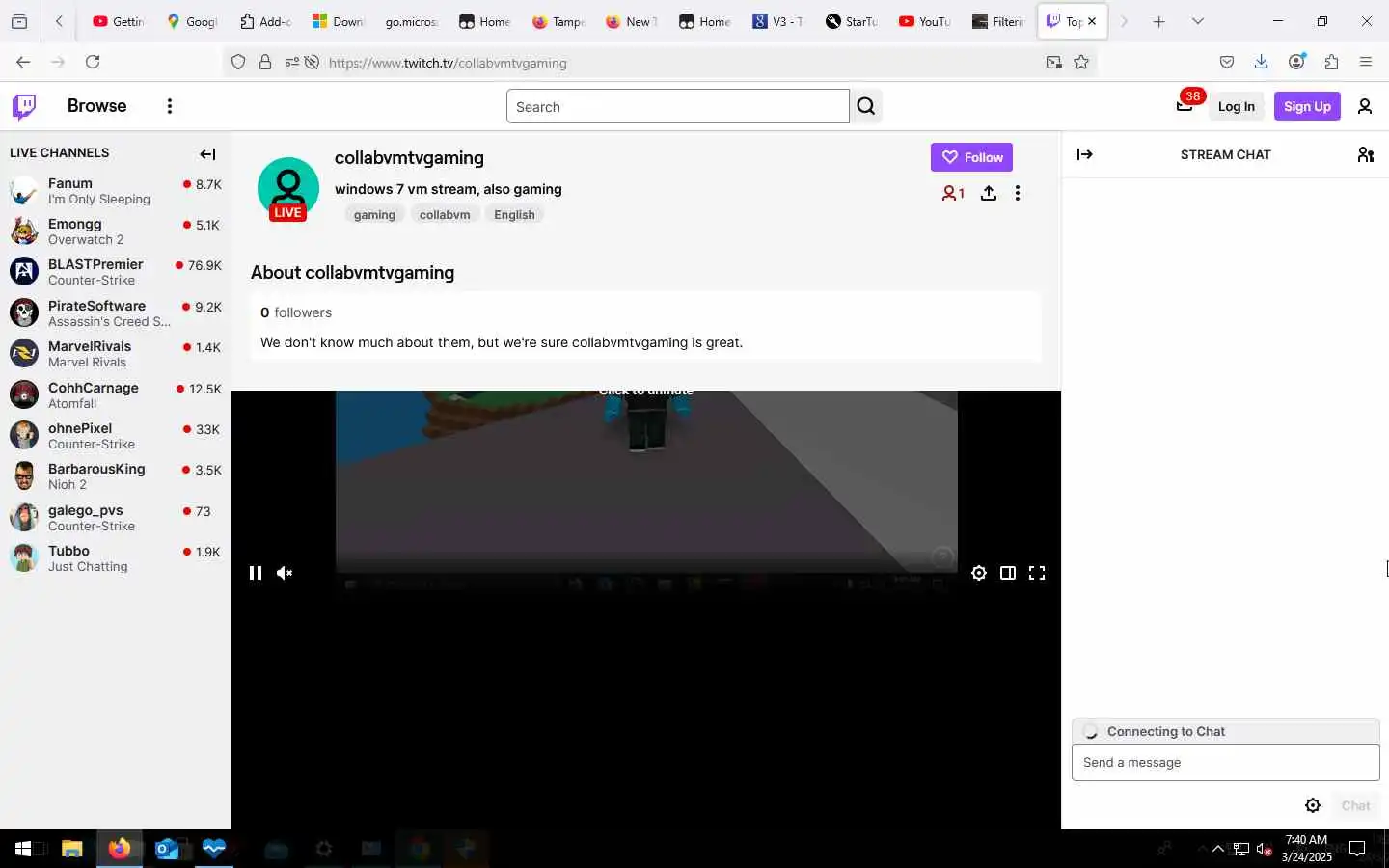This screenshot has height=868, width=1389.
Task: Open the chat community users icon
Action: click(x=1365, y=154)
